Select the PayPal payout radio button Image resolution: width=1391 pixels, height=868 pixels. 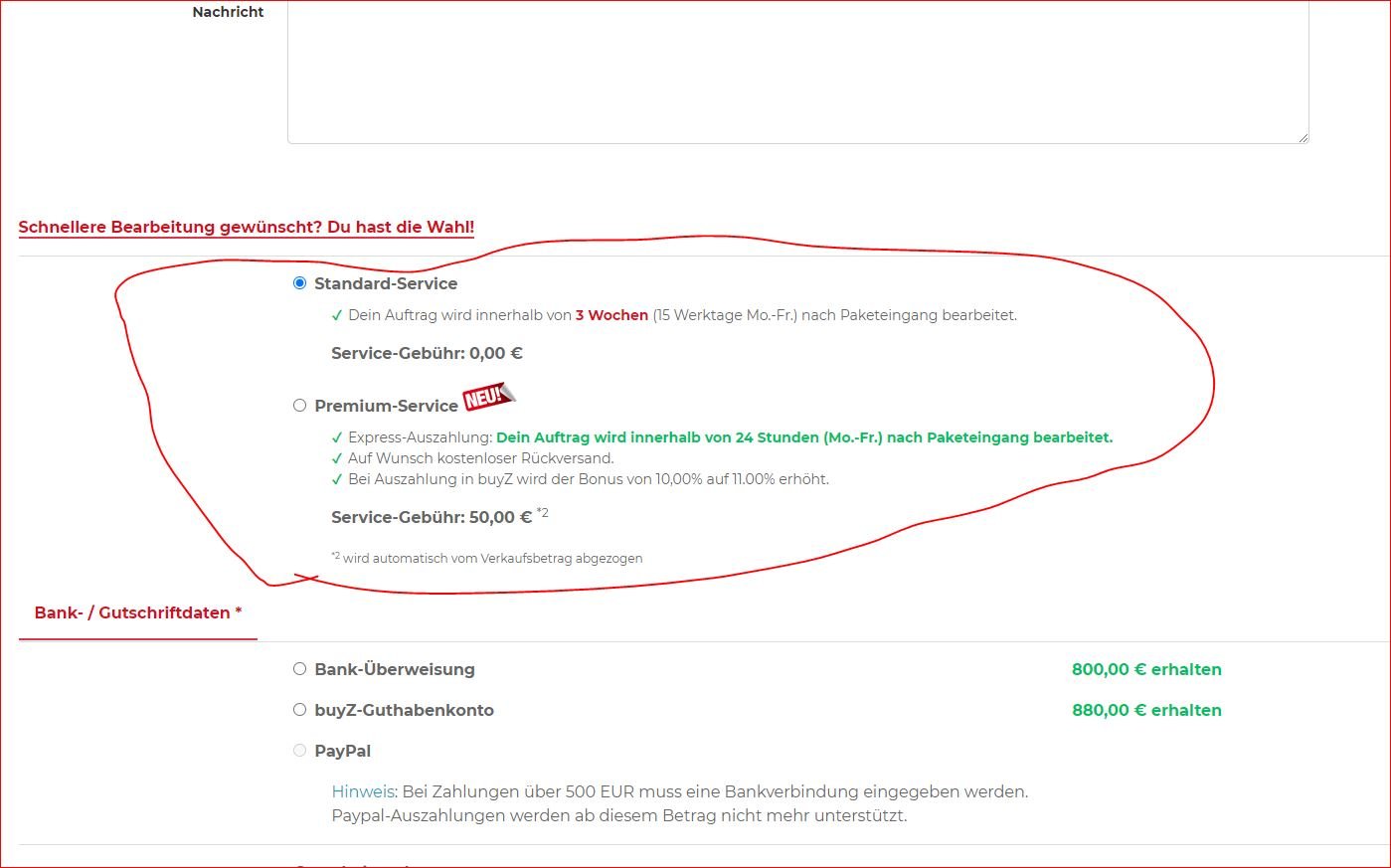point(299,751)
